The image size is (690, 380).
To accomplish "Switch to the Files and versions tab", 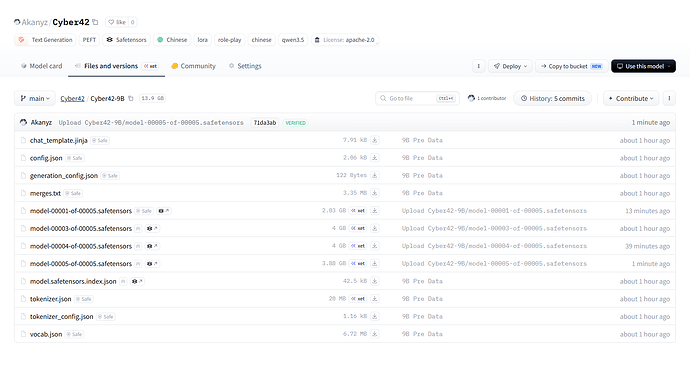I will (x=116, y=66).
